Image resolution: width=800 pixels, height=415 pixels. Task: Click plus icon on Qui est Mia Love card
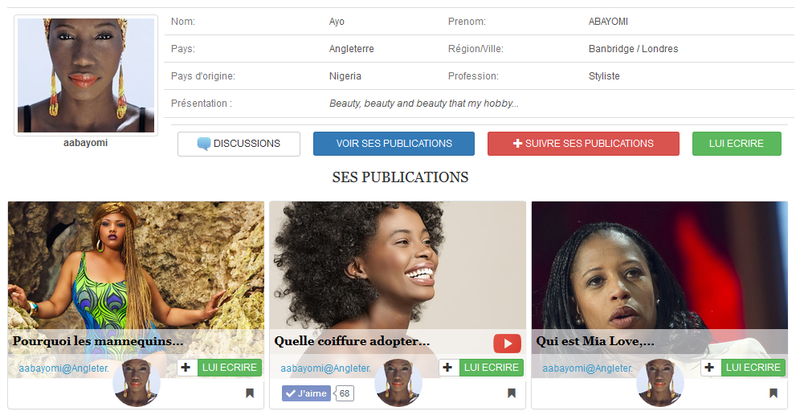click(710, 368)
